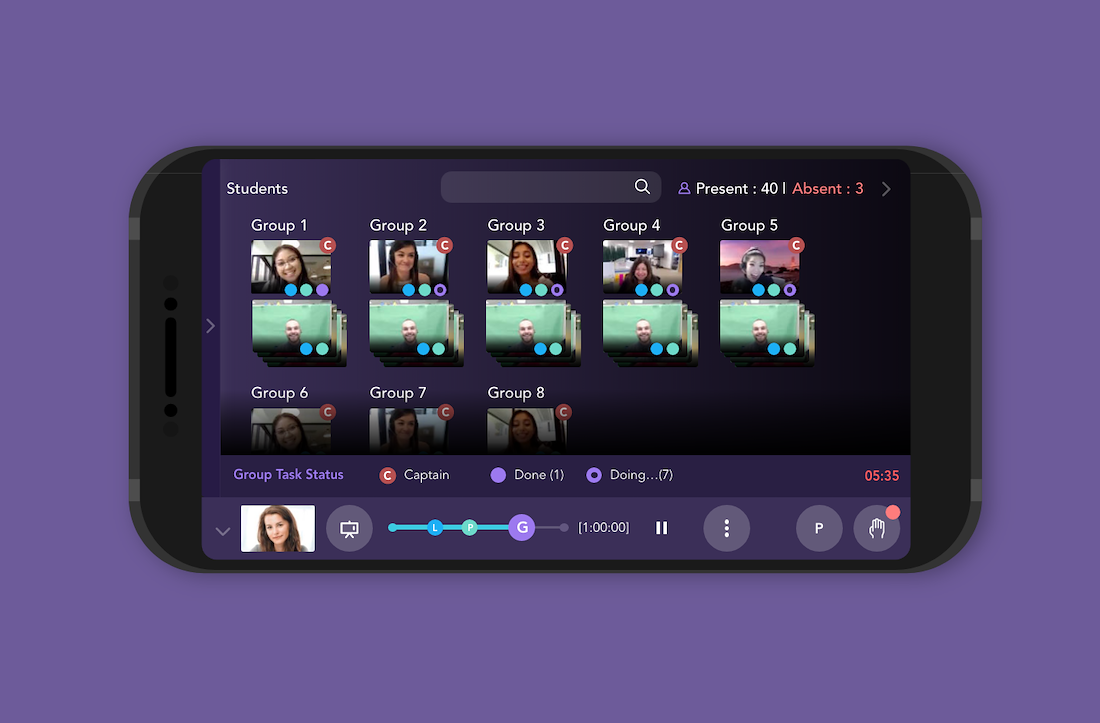Click the Group 7 label
The height and width of the screenshot is (723, 1100).
(x=398, y=393)
